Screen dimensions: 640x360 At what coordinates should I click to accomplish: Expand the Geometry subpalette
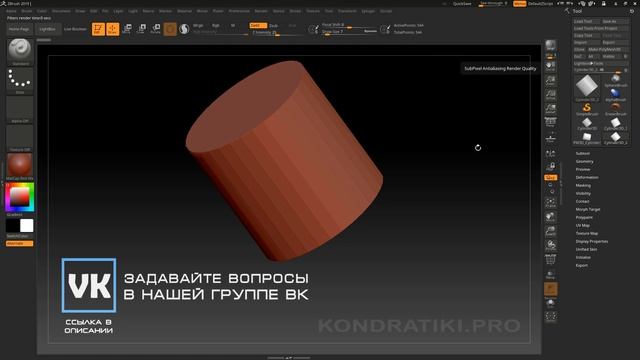(584, 161)
